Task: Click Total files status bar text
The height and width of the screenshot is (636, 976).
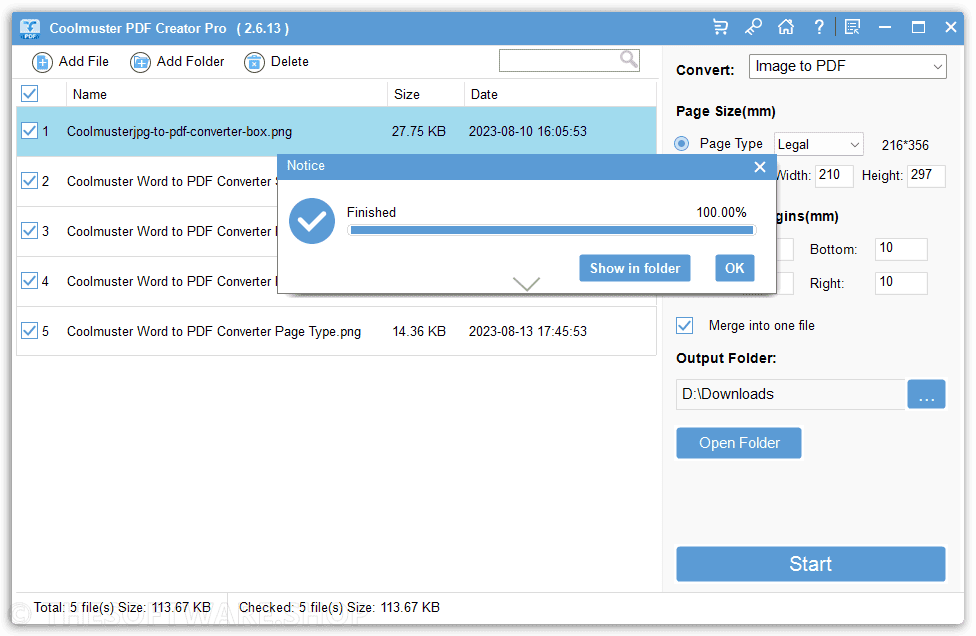Action: coord(122,607)
